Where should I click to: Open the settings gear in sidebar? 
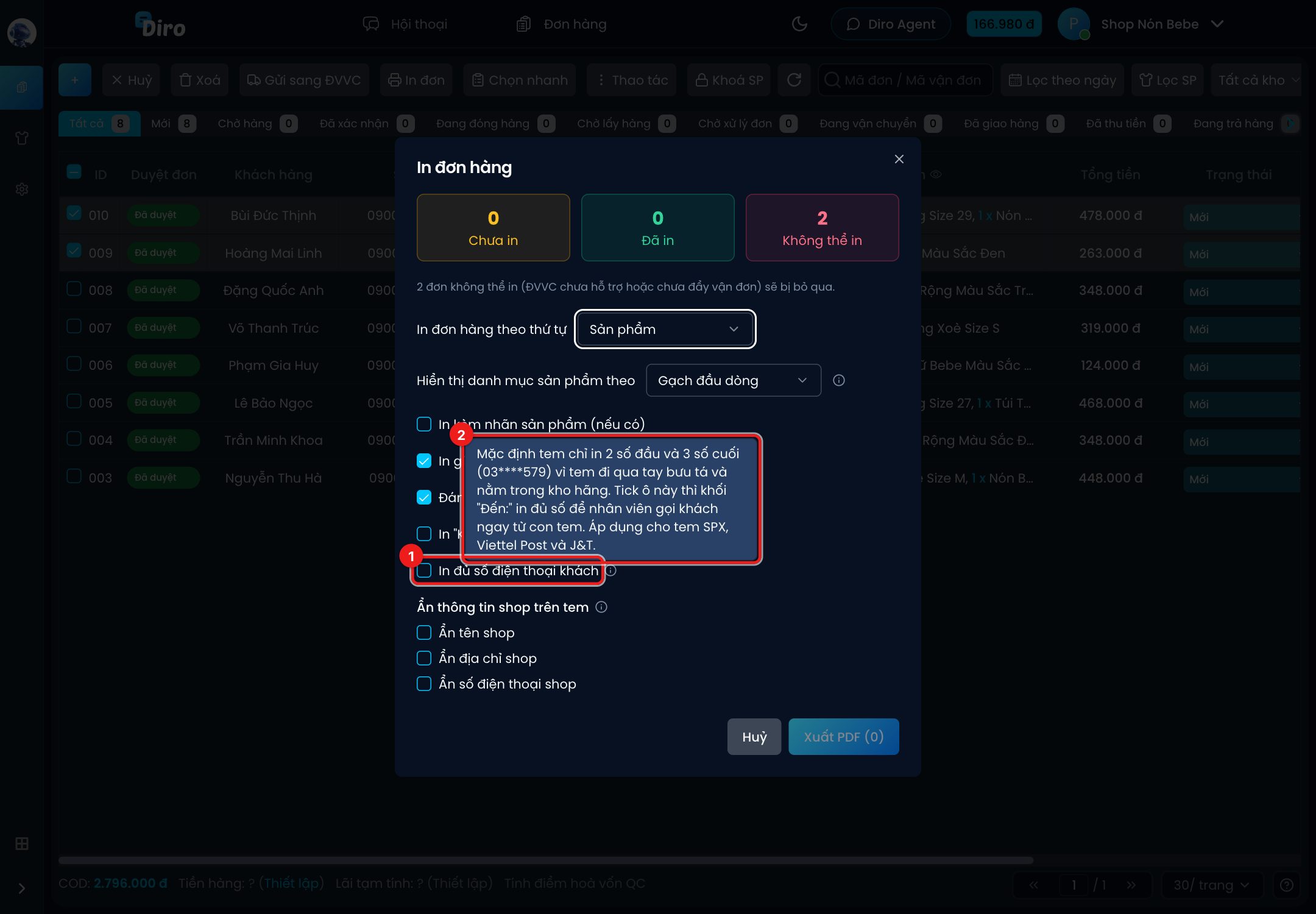(x=22, y=189)
